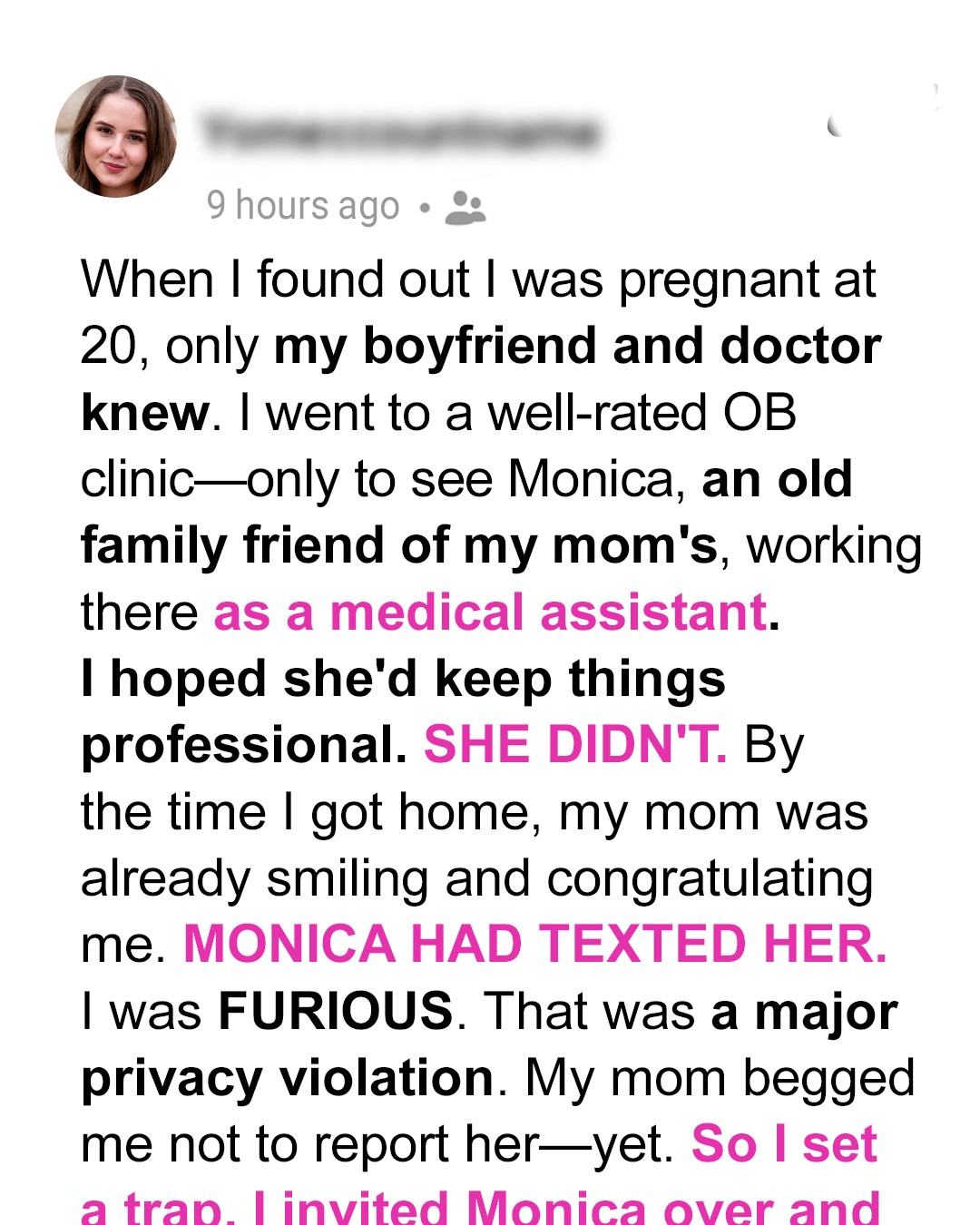This screenshot has width=980, height=1225.
Task: Open the poster's profile picture
Action: [x=116, y=136]
